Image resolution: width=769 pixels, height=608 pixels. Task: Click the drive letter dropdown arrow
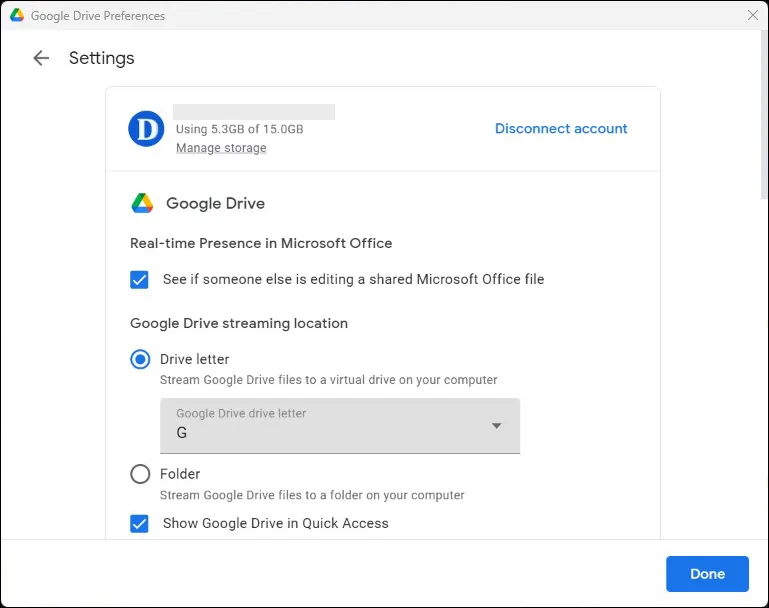pos(497,426)
